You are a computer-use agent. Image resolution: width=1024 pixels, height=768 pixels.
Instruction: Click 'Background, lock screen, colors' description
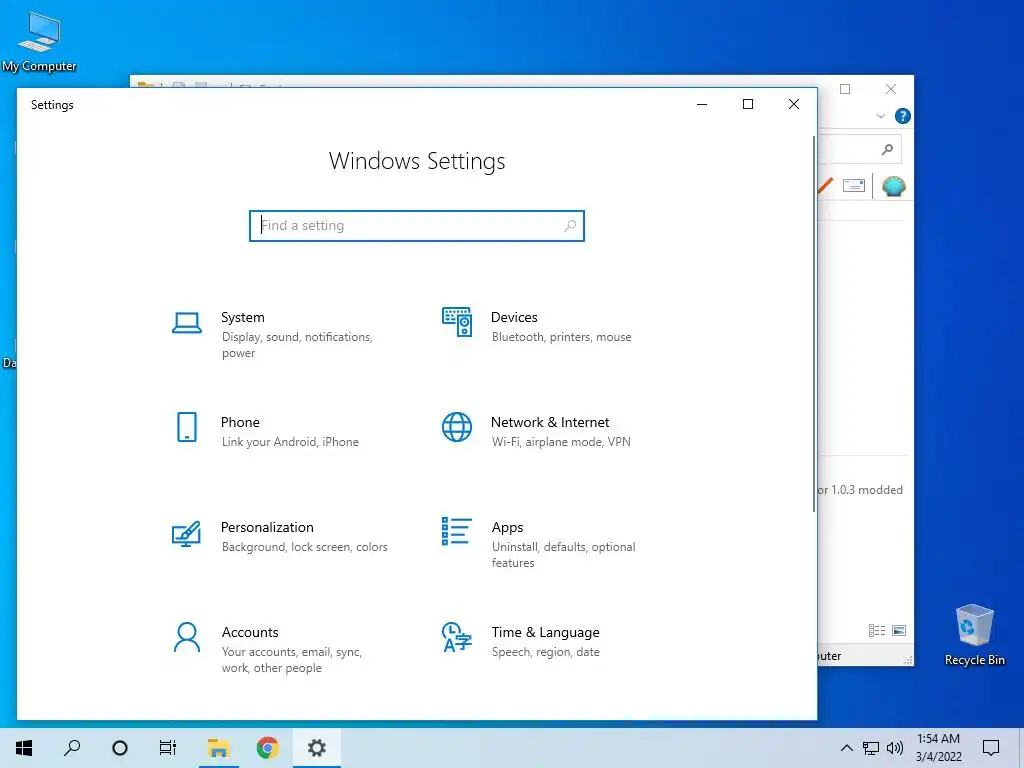[x=304, y=547]
